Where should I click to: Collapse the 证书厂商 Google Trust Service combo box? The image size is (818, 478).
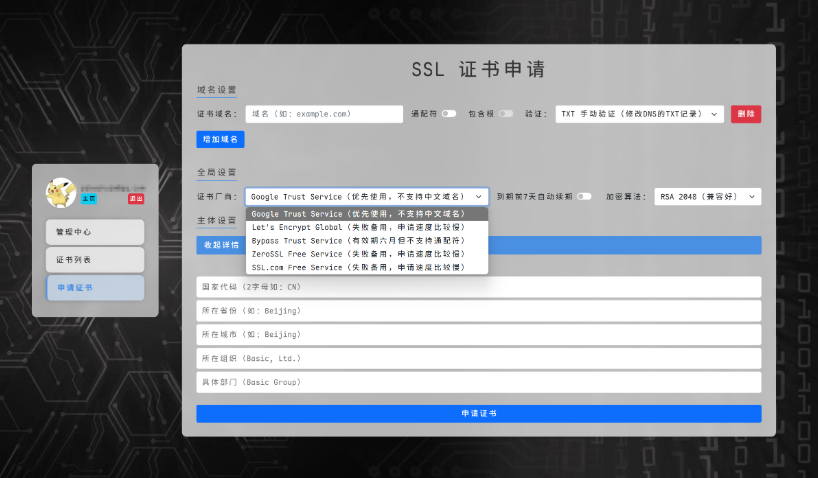pyautogui.click(x=367, y=197)
